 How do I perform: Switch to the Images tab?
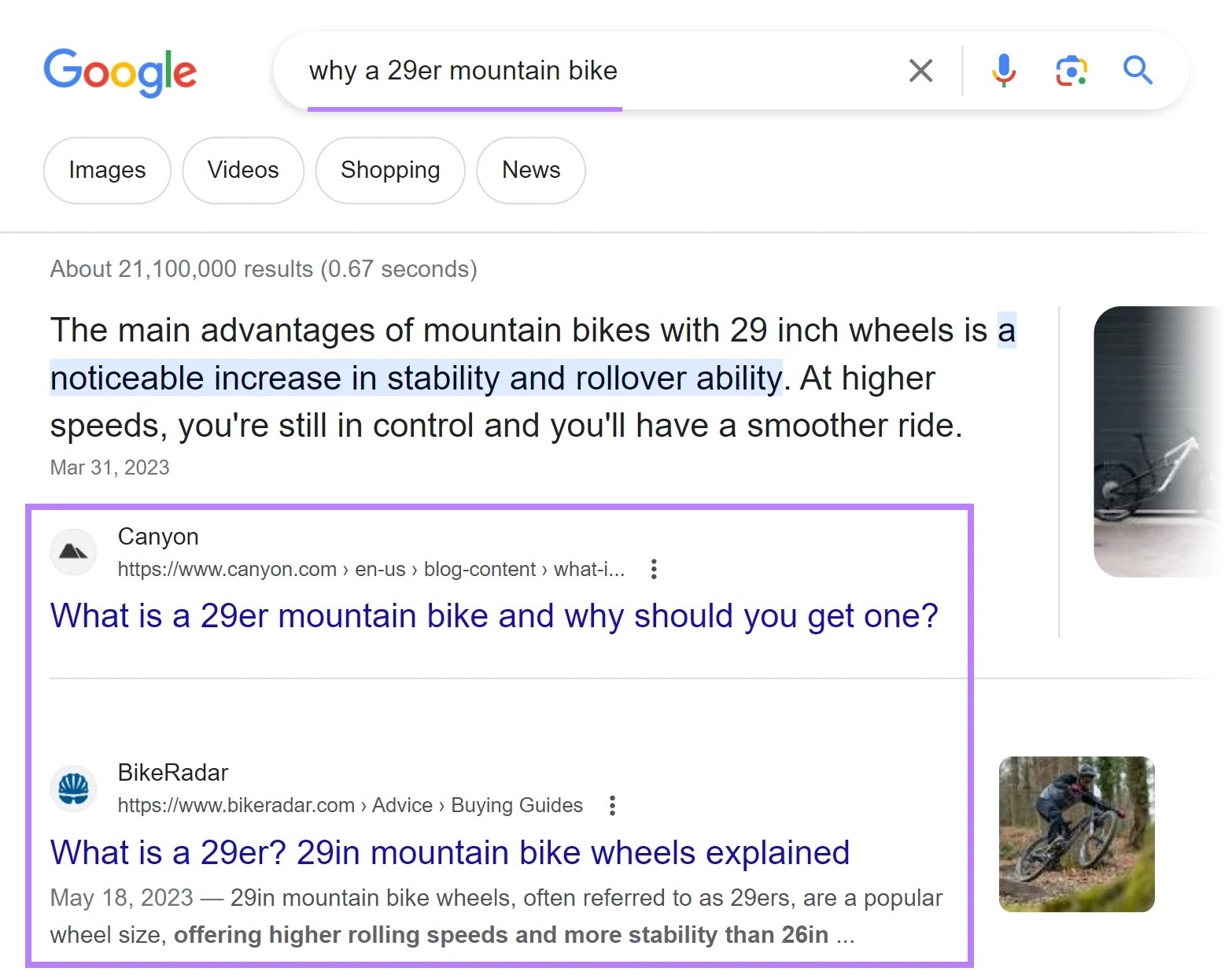107,170
